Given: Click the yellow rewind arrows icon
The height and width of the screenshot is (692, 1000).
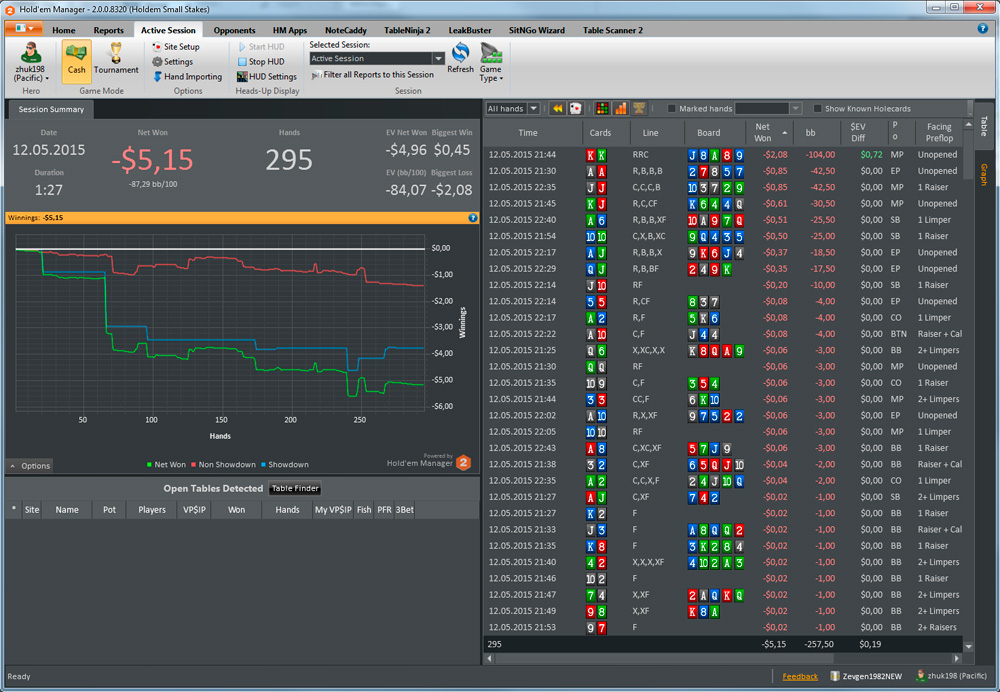Looking at the screenshot, I should [x=557, y=108].
